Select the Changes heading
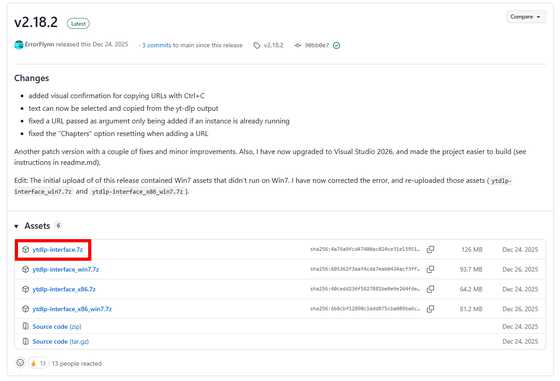The height and width of the screenshot is (381, 560). click(31, 78)
